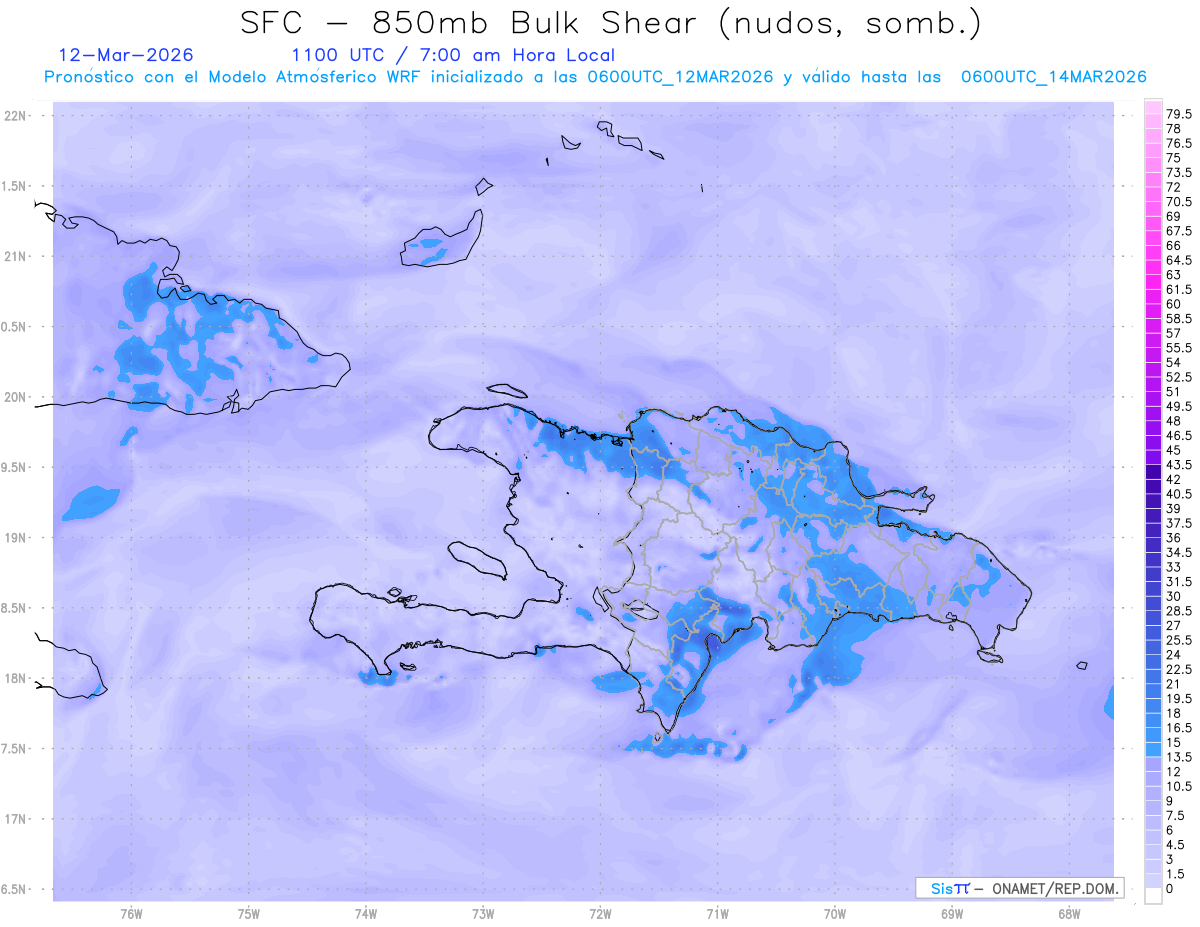Click the colorbar value '55.5'
Screen dimensions: 1200x927
[x=1179, y=347]
